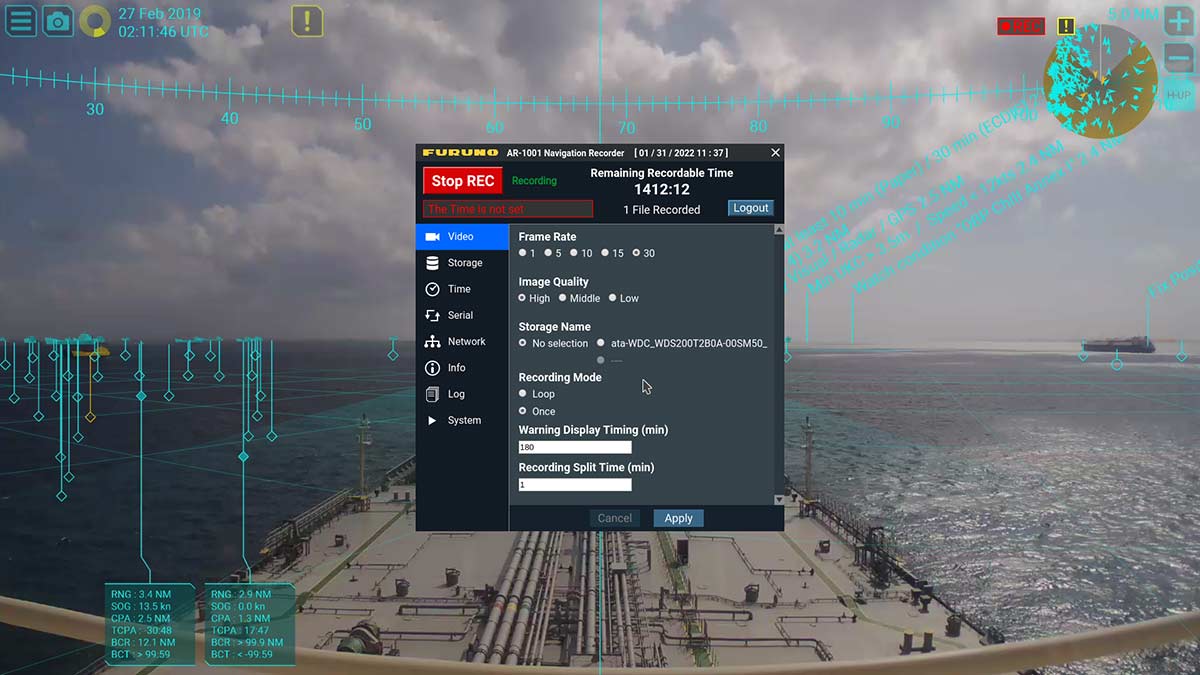The width and height of the screenshot is (1200, 675).
Task: Click the Apply button
Action: pos(678,518)
